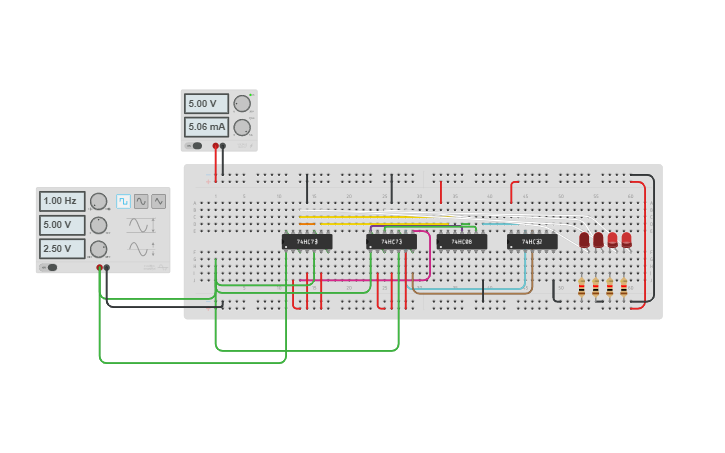This screenshot has width=725, height=453.
Task: Select the leftmost 74HC73 flip-flop chip
Action: [307, 241]
